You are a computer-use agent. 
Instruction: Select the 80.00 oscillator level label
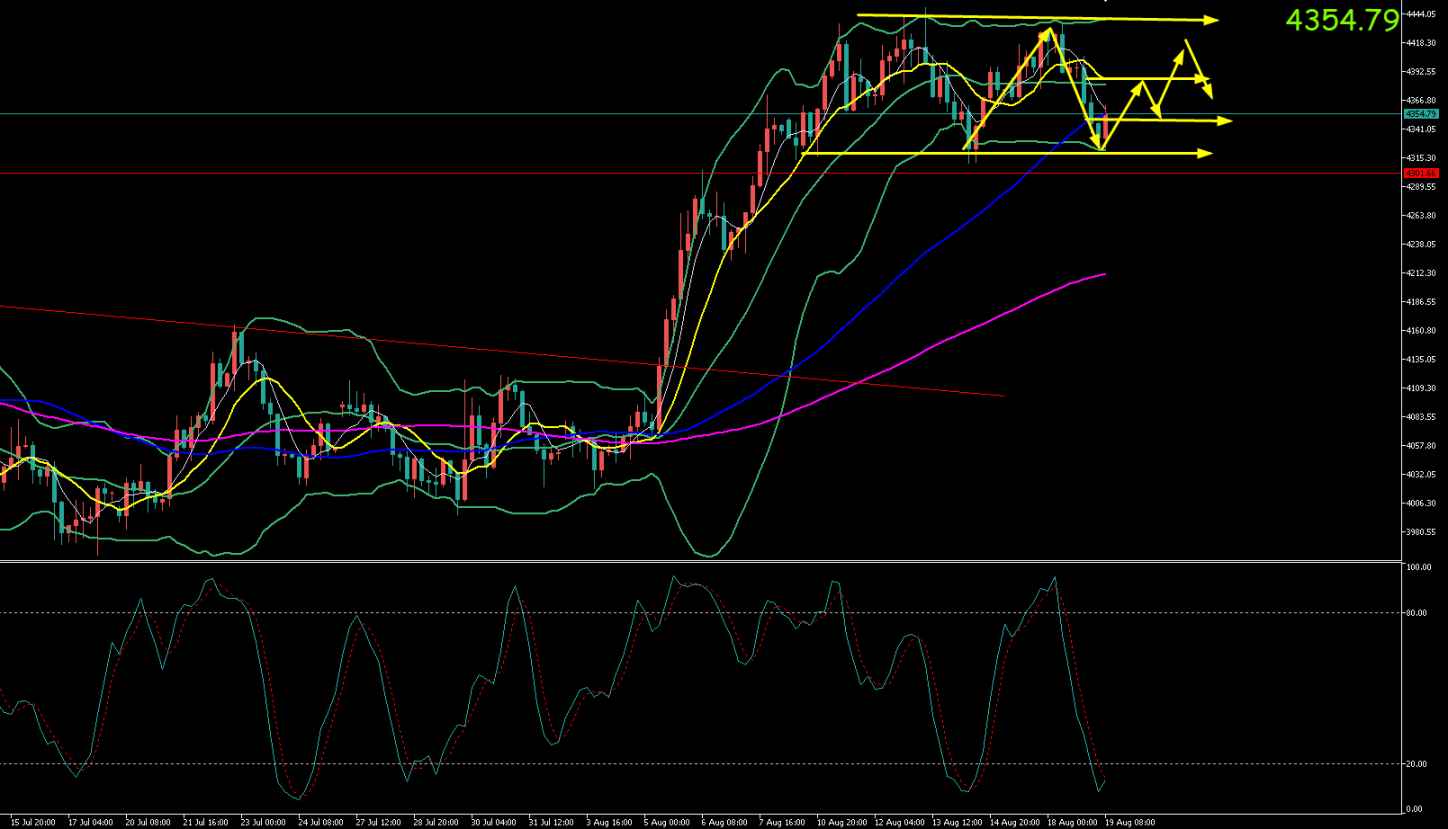1418,613
